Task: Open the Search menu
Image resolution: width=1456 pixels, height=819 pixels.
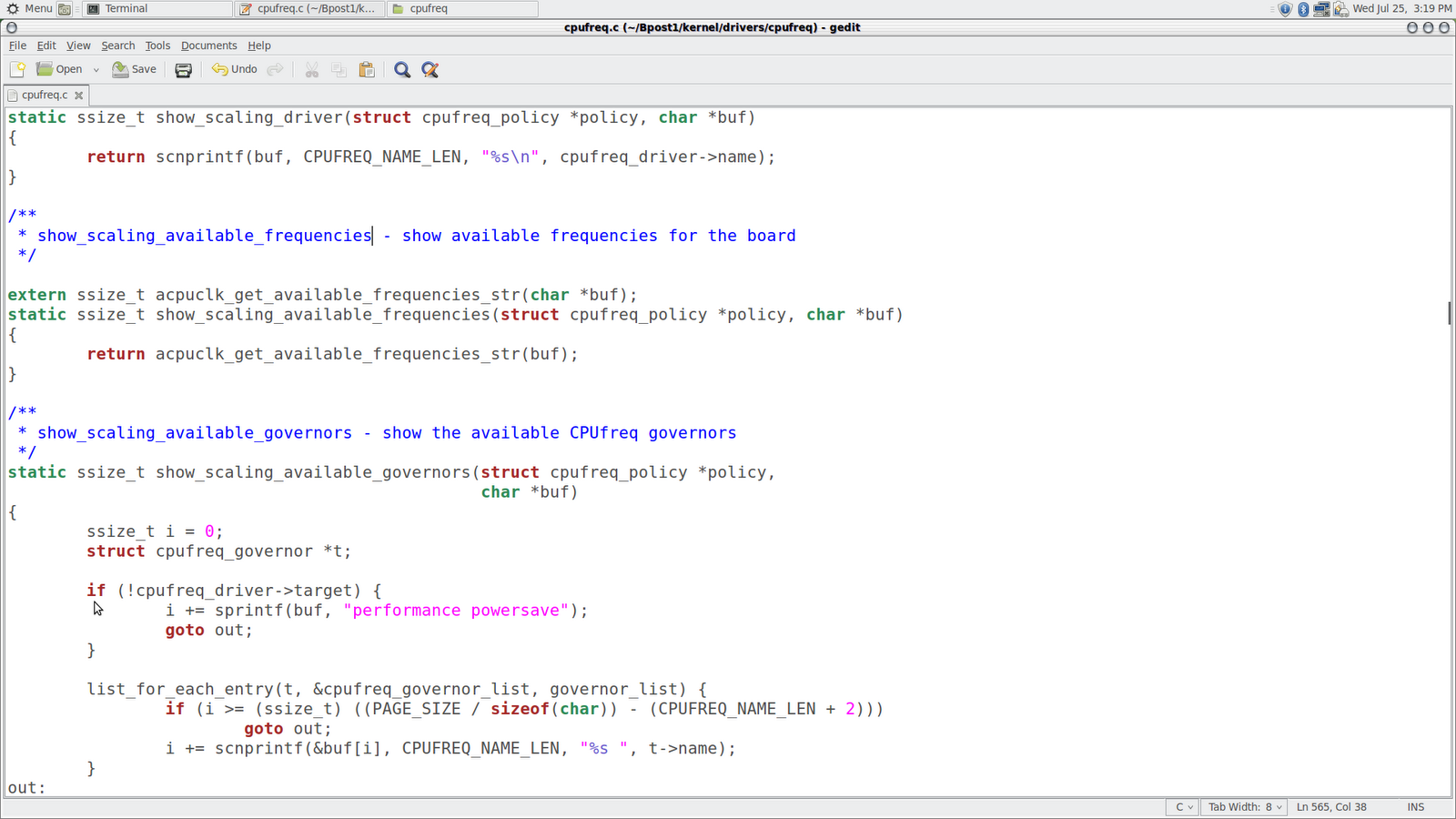Action: coord(117,45)
